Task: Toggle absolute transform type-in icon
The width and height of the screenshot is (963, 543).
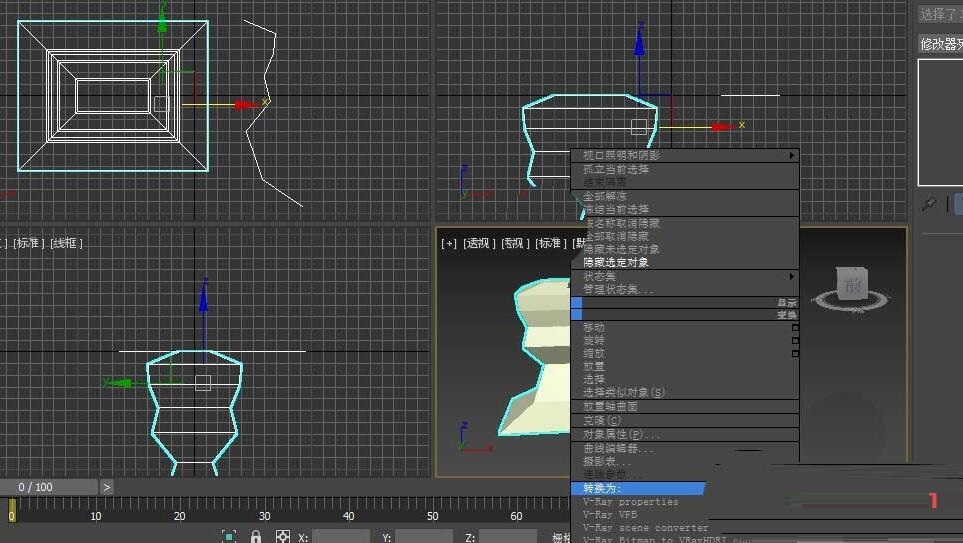Action: pos(283,537)
